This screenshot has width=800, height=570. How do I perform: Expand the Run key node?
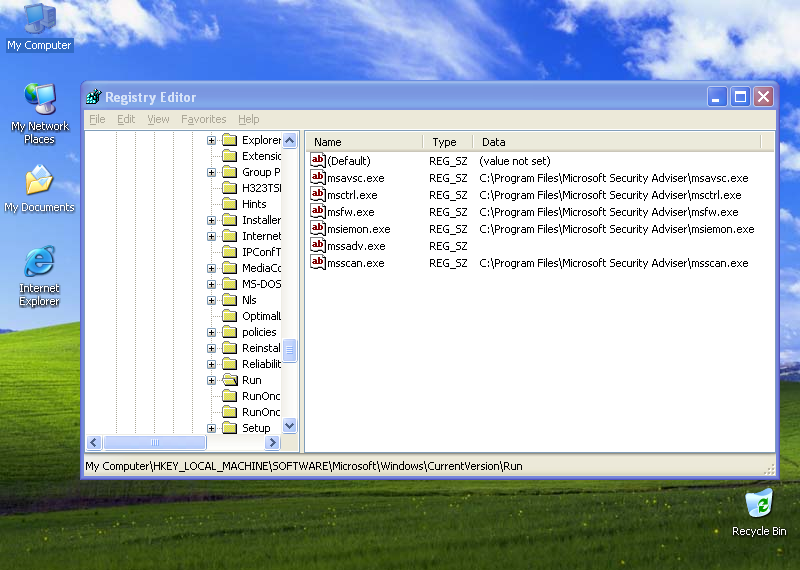(211, 380)
